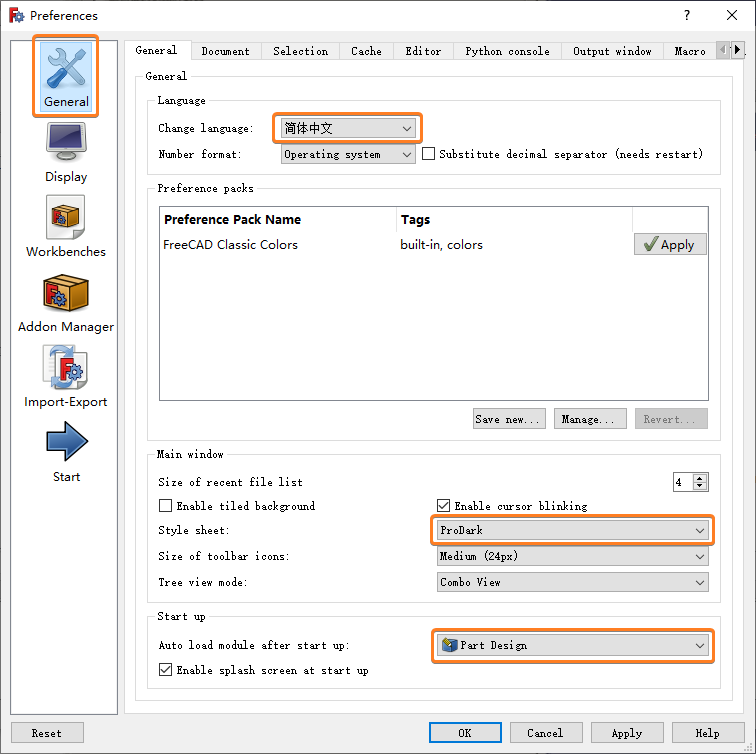Open the Display preferences section

point(66,152)
